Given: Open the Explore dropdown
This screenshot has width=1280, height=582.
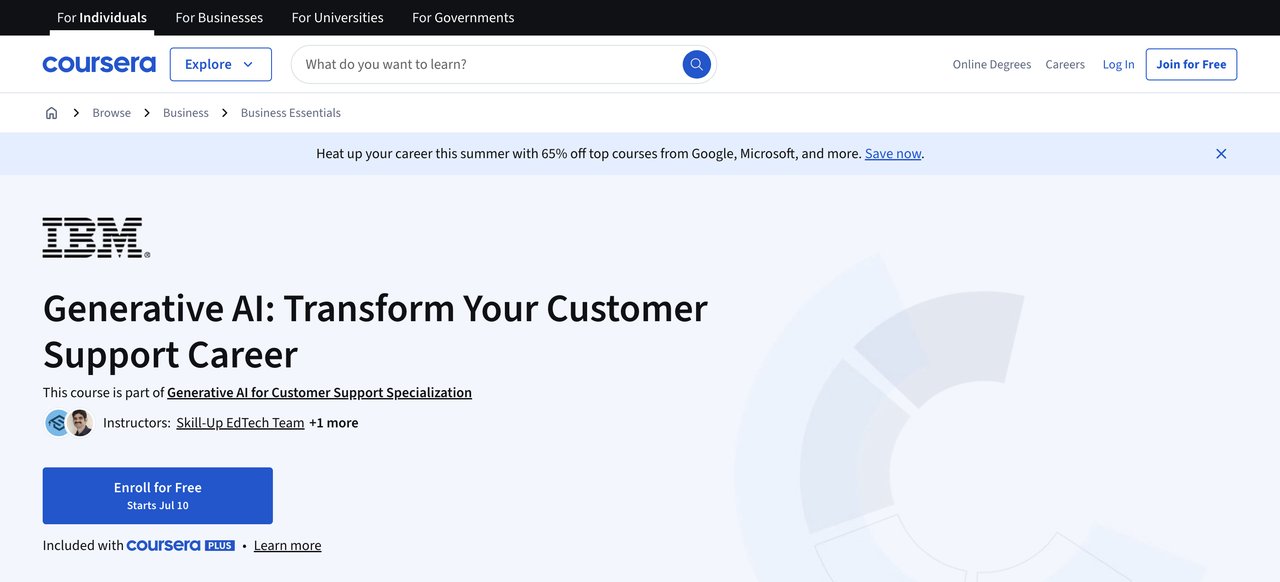Looking at the screenshot, I should click(220, 63).
